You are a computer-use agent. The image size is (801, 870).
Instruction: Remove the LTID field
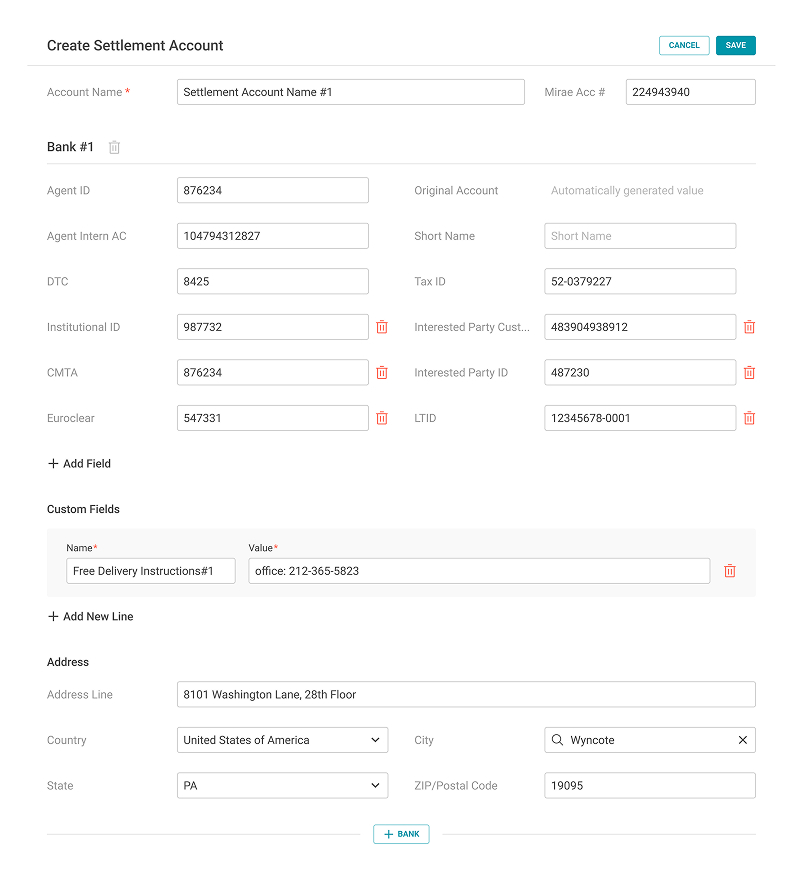pyautogui.click(x=749, y=418)
